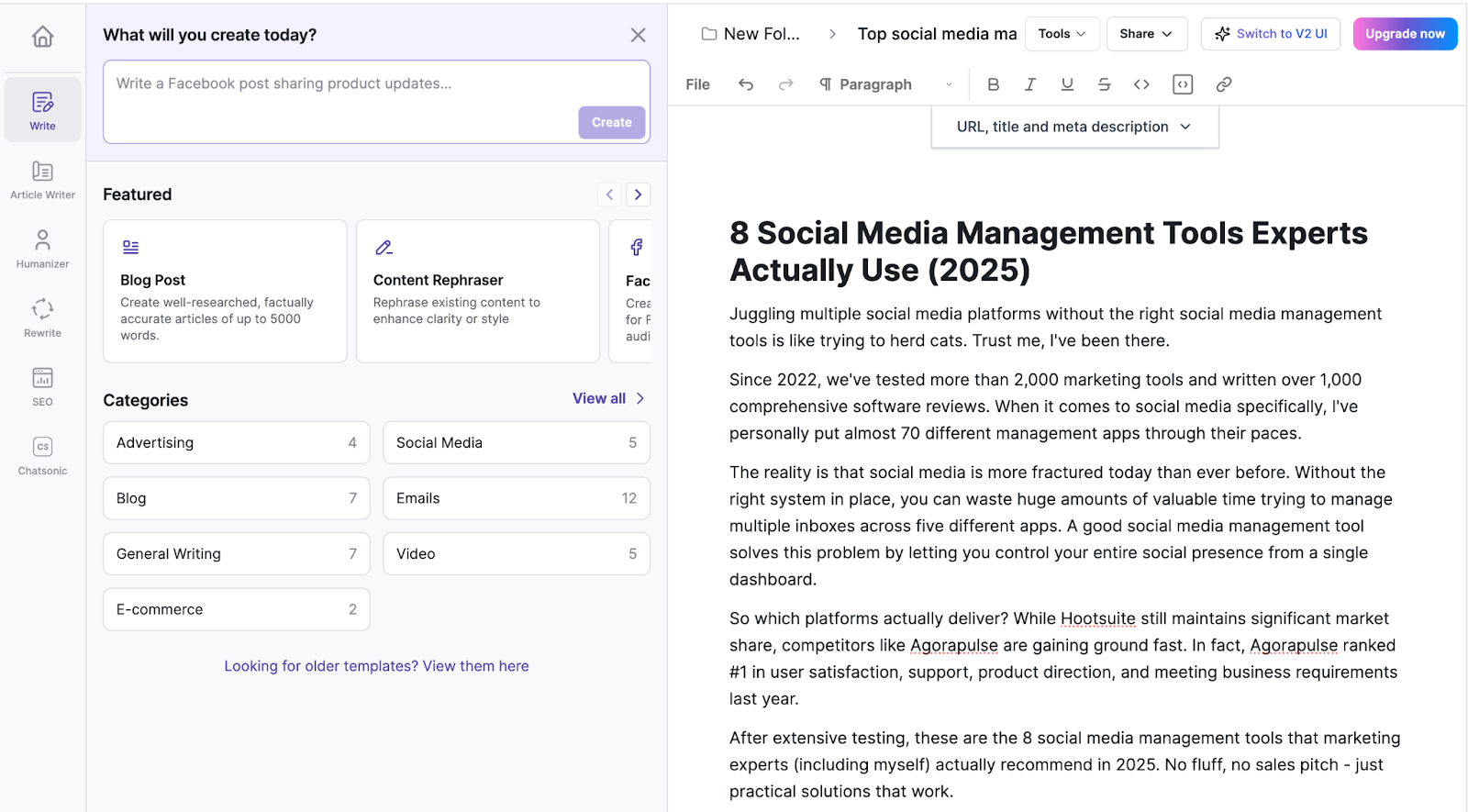Open Chatsonic from the sidebar
Screen dimensions: 1468x812
(x=42, y=455)
